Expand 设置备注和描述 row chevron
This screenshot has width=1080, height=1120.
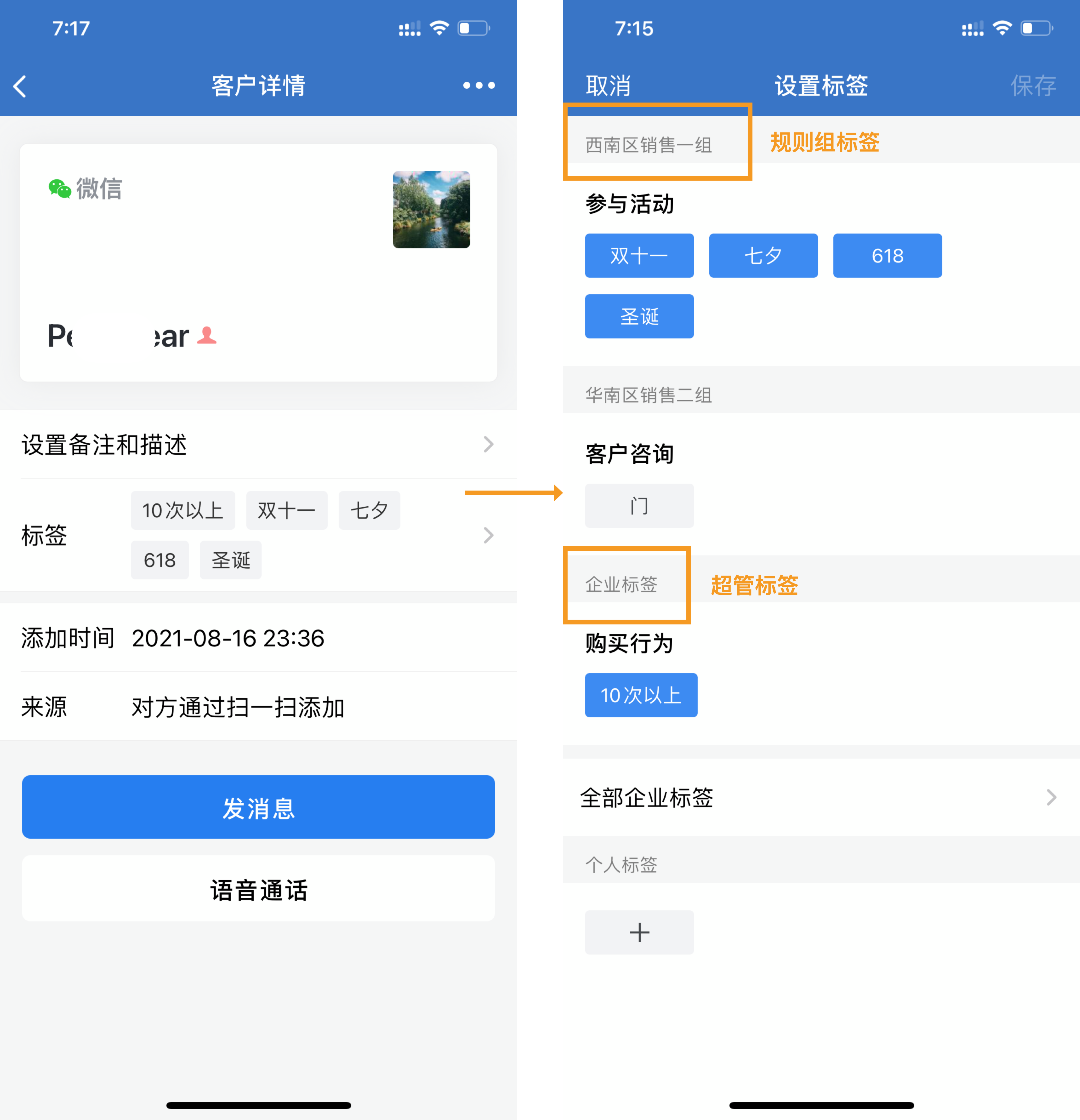(488, 444)
